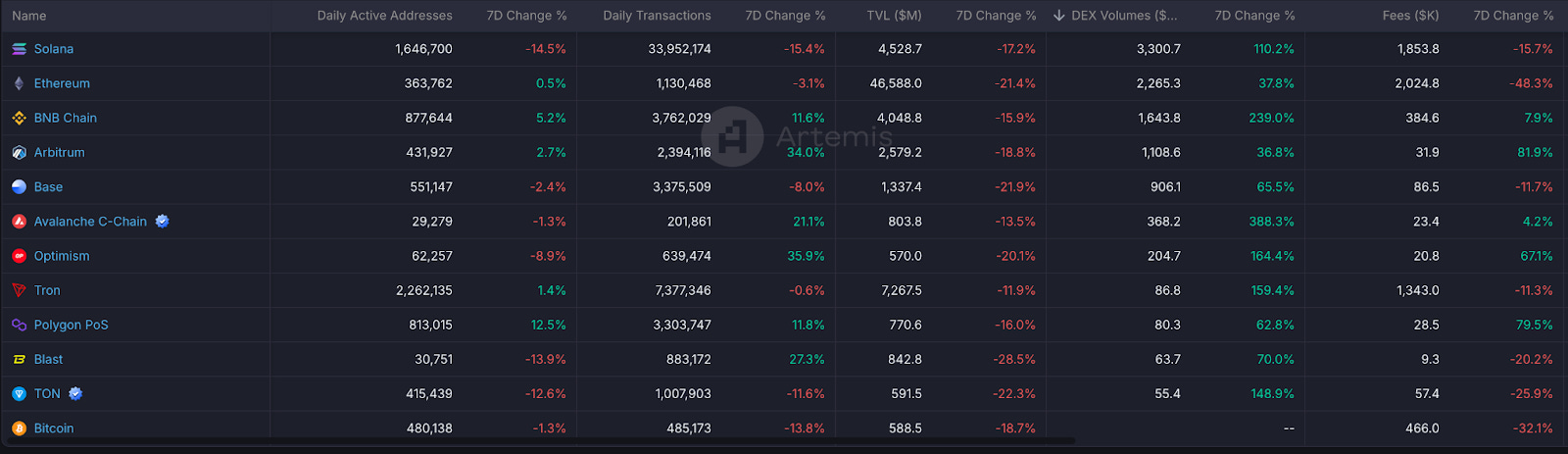
Task: Open the Base chain link
Action: pyautogui.click(x=48, y=187)
